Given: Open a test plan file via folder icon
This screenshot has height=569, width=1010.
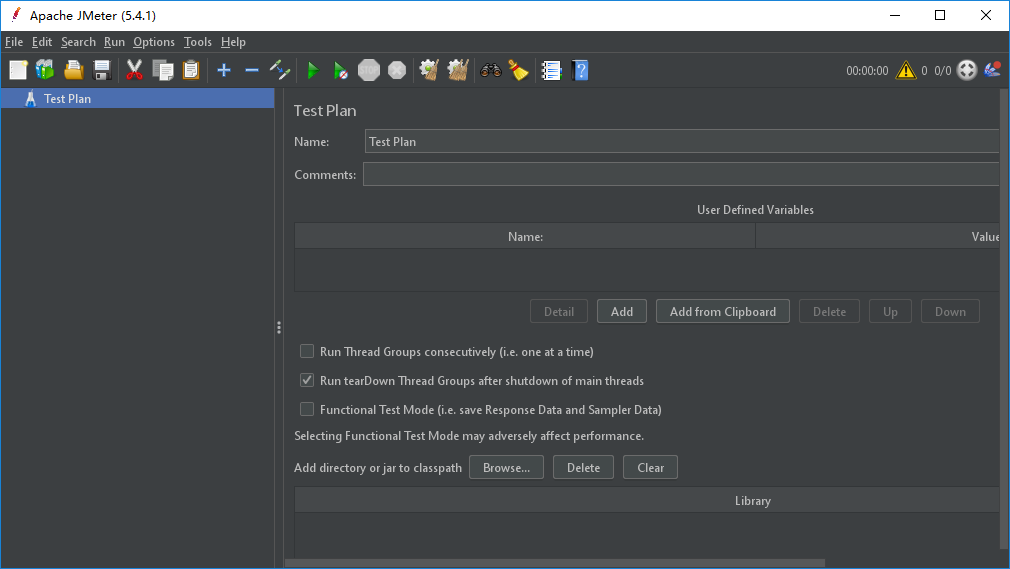Looking at the screenshot, I should 73,70.
